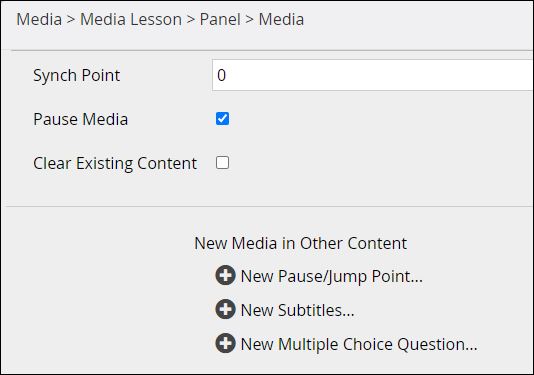Select the last Media breadcrumb item
This screenshot has width=534, height=375.
(281, 19)
